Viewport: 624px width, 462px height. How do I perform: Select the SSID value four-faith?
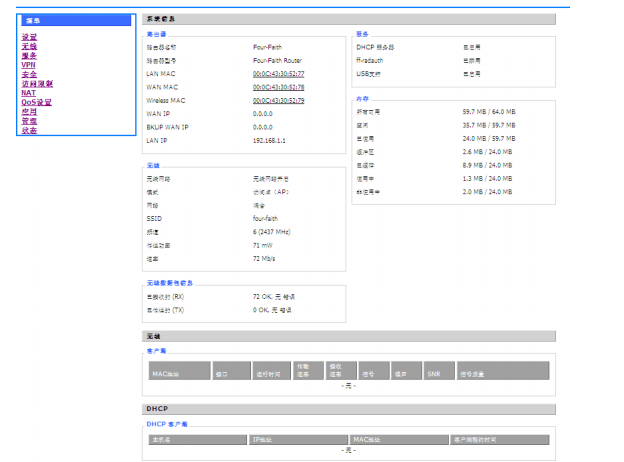265,218
